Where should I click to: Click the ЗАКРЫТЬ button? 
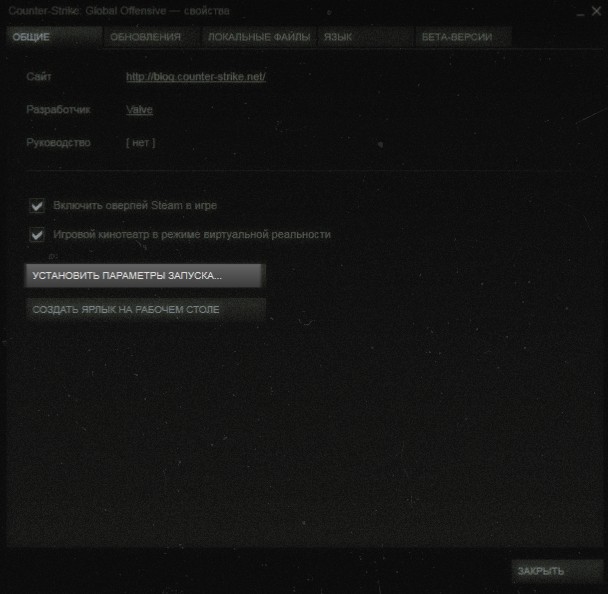click(557, 571)
